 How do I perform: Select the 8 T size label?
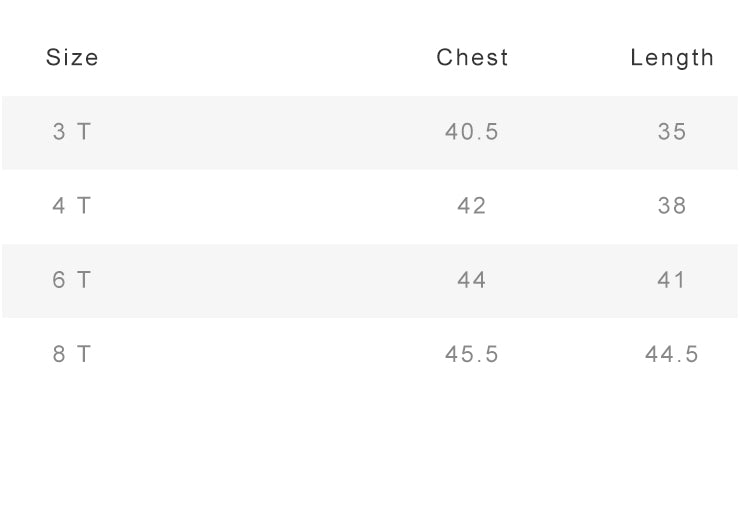(71, 354)
